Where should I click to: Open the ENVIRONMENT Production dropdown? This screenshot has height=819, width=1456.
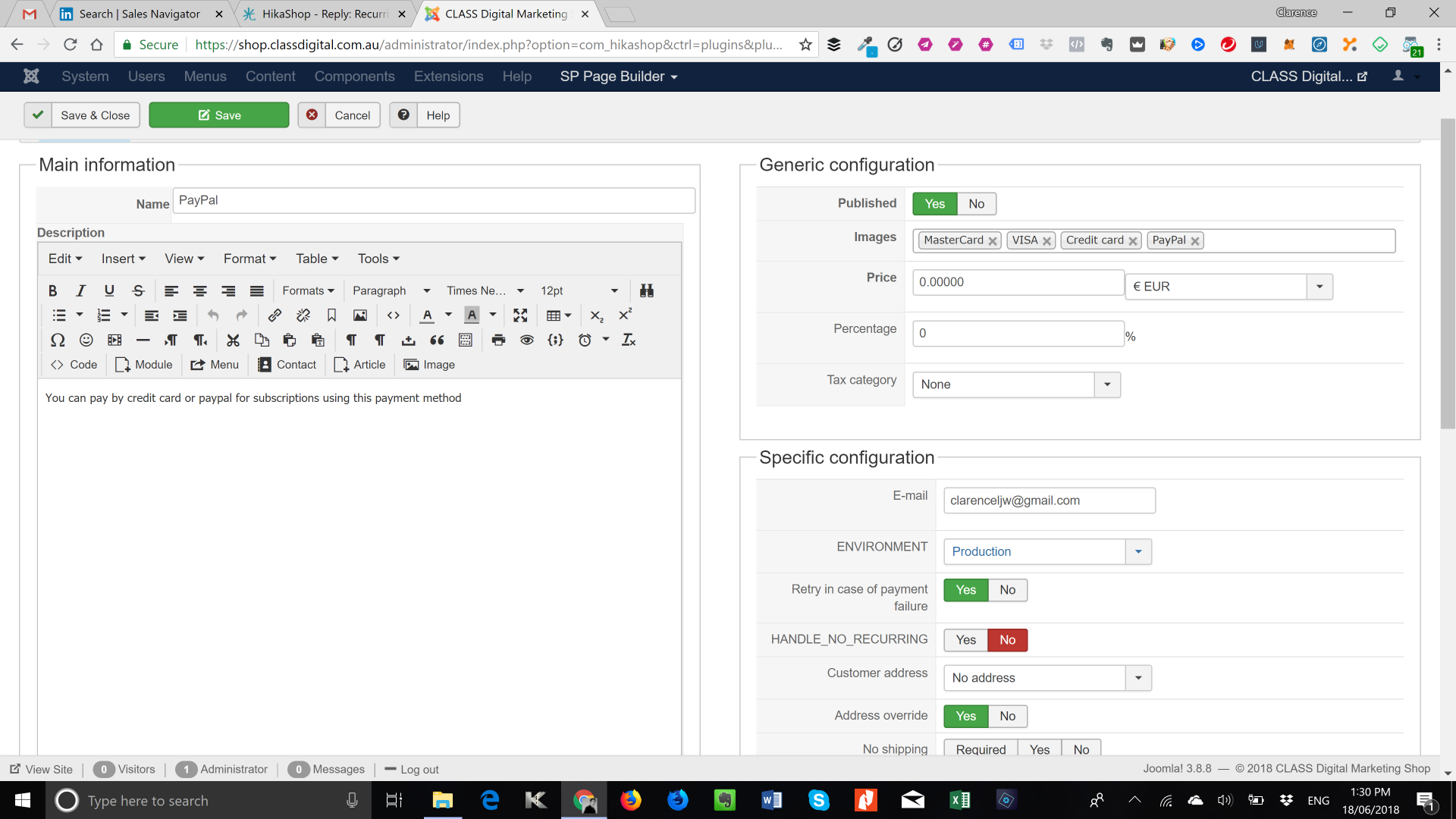(1137, 551)
